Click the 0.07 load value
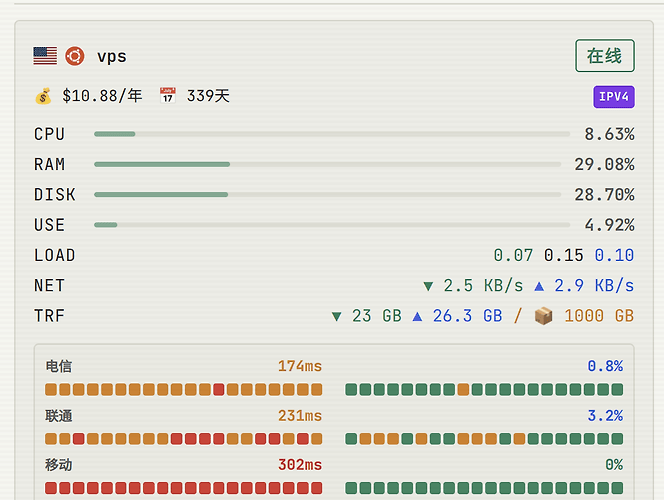The width and height of the screenshot is (664, 500). point(513,255)
